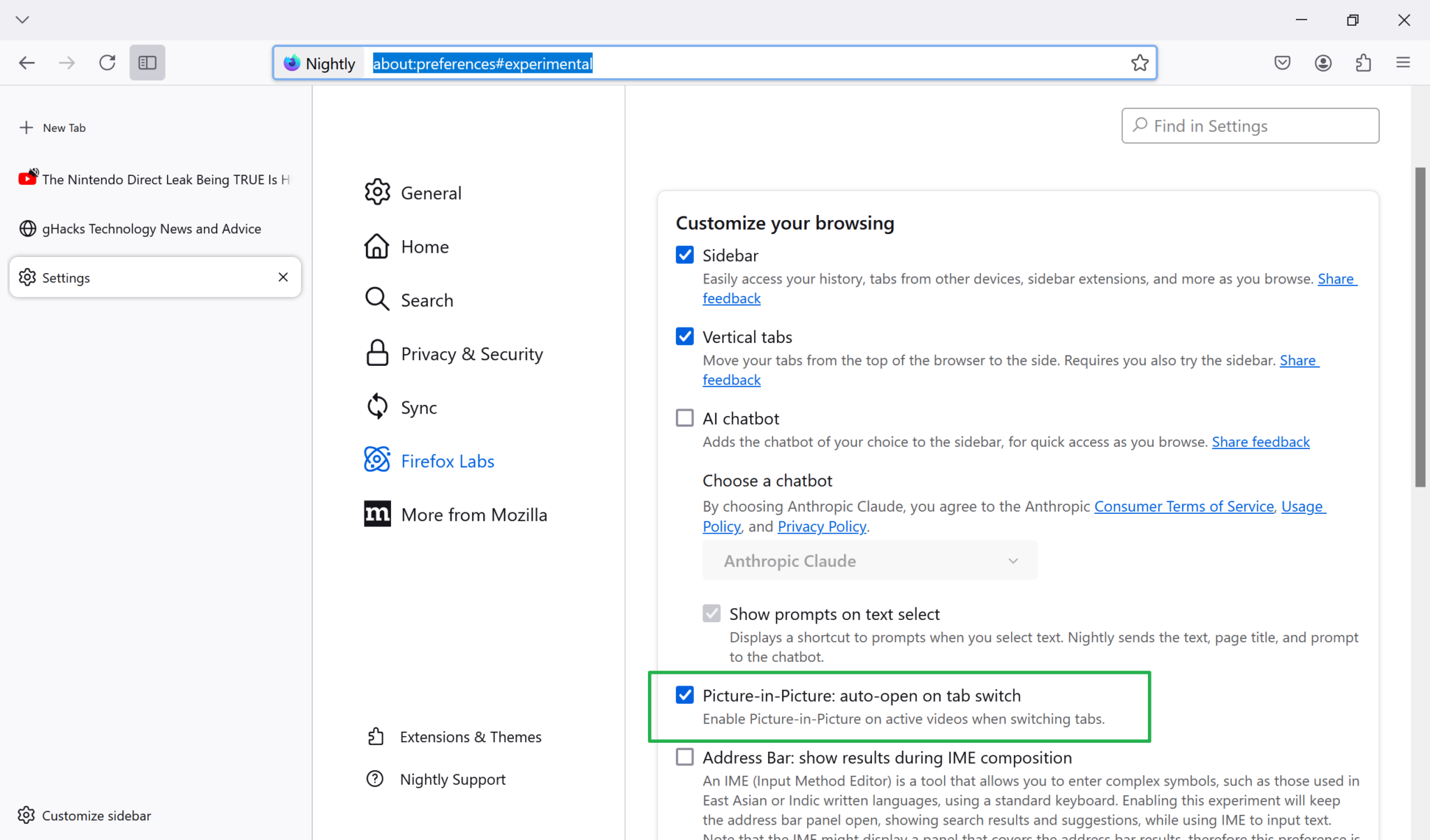Viewport: 1430px width, 840px height.
Task: Open Sync settings via circular arrows icon
Action: tap(377, 406)
